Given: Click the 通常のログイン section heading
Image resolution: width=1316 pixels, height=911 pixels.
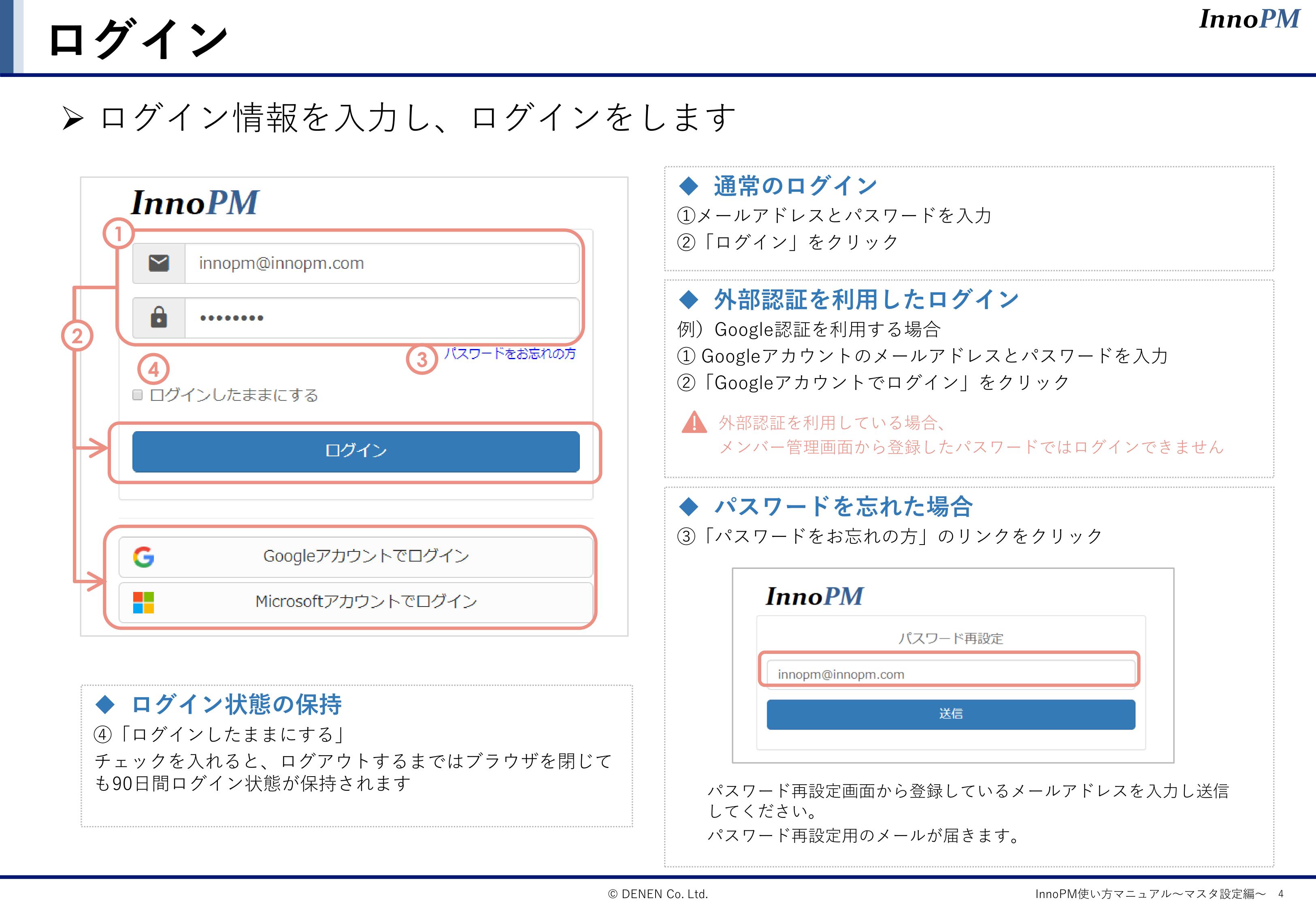Looking at the screenshot, I should tap(796, 186).
